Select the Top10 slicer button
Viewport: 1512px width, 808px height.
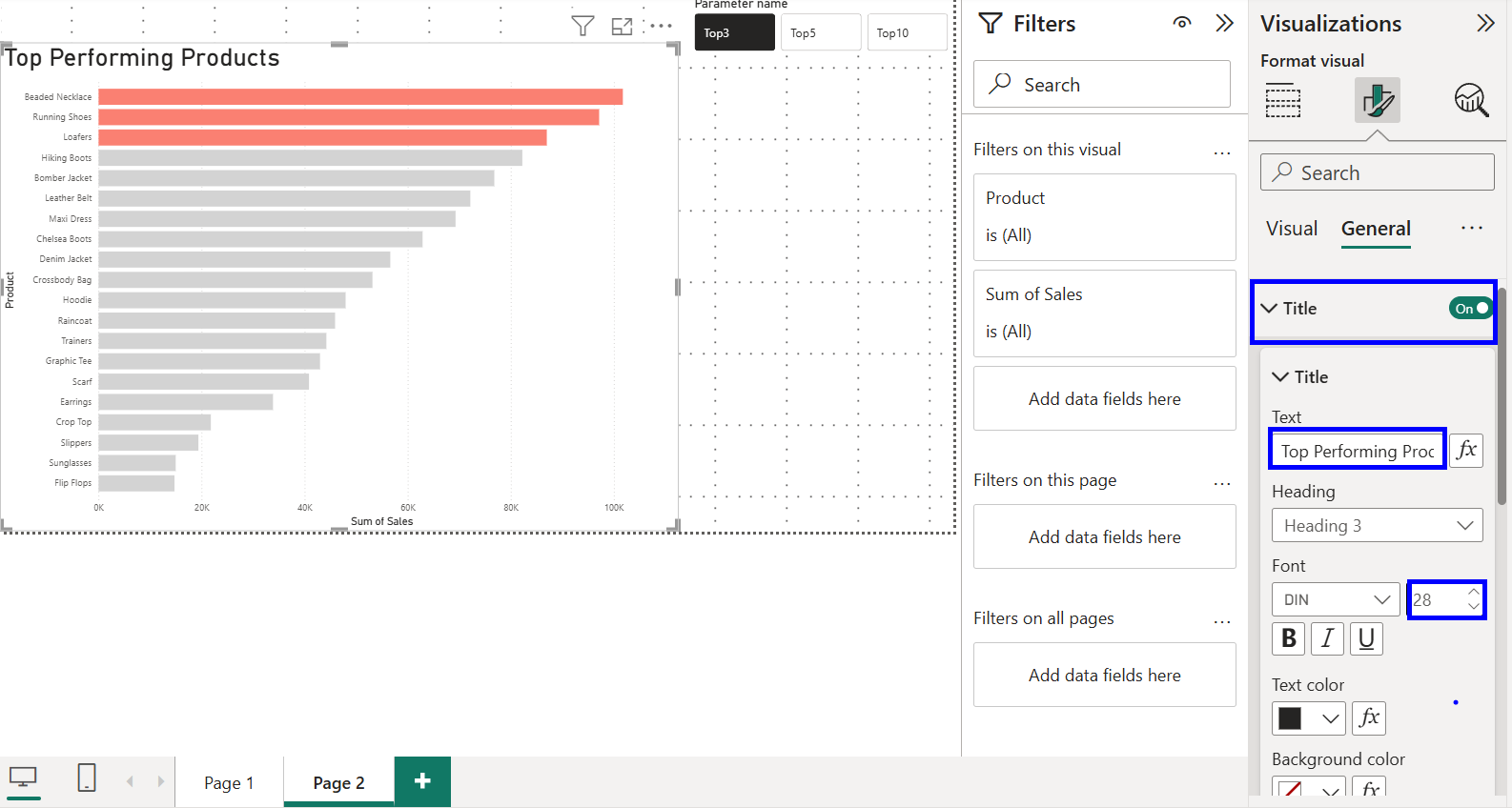click(x=907, y=32)
